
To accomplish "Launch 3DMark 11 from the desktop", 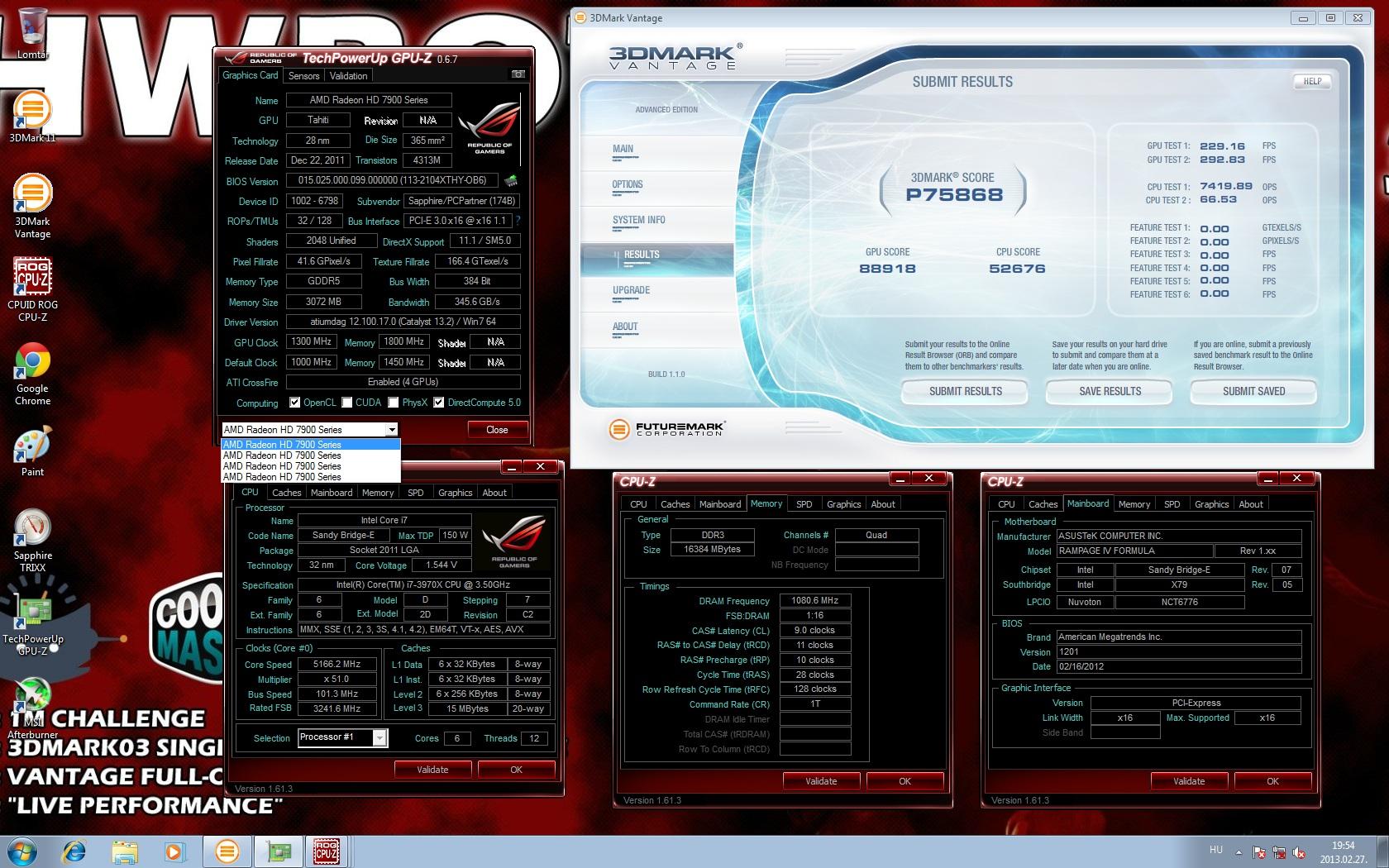I will (x=32, y=116).
